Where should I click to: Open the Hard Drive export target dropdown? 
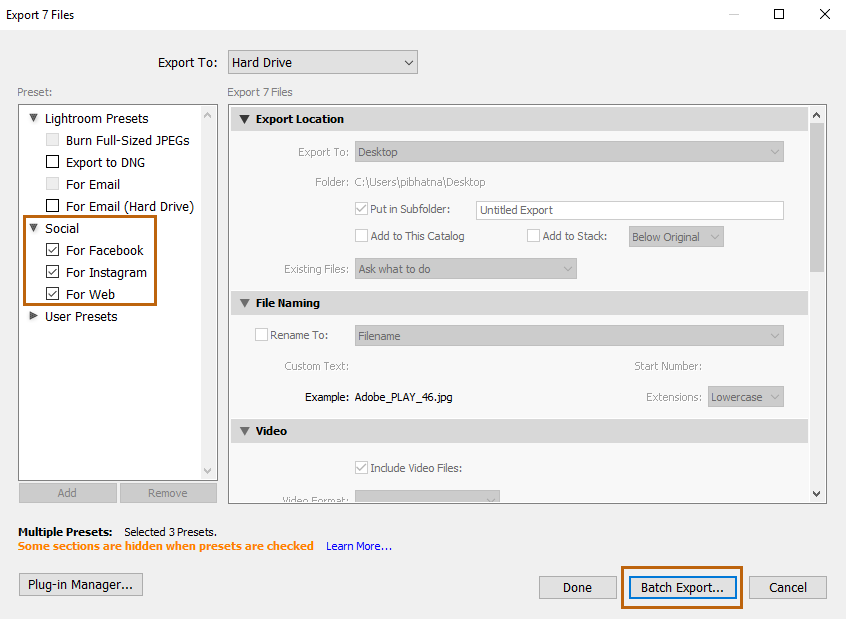[x=322, y=62]
